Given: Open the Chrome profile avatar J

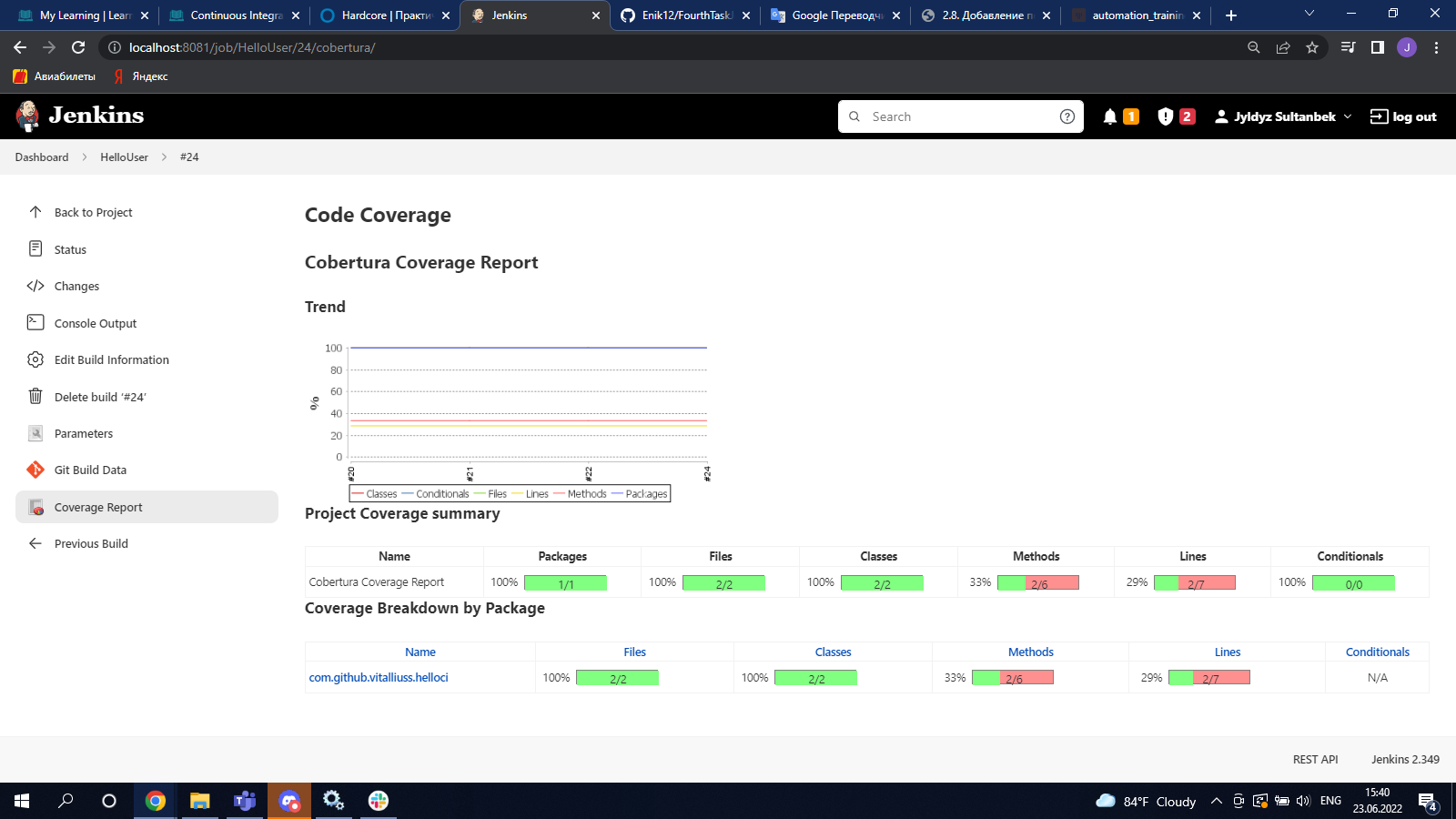Looking at the screenshot, I should point(1407,47).
